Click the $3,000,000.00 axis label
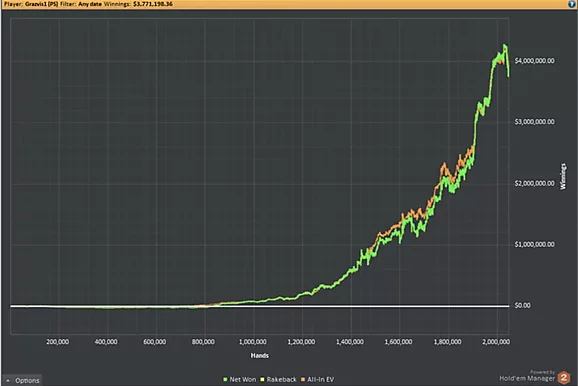The image size is (578, 386). [x=534, y=122]
